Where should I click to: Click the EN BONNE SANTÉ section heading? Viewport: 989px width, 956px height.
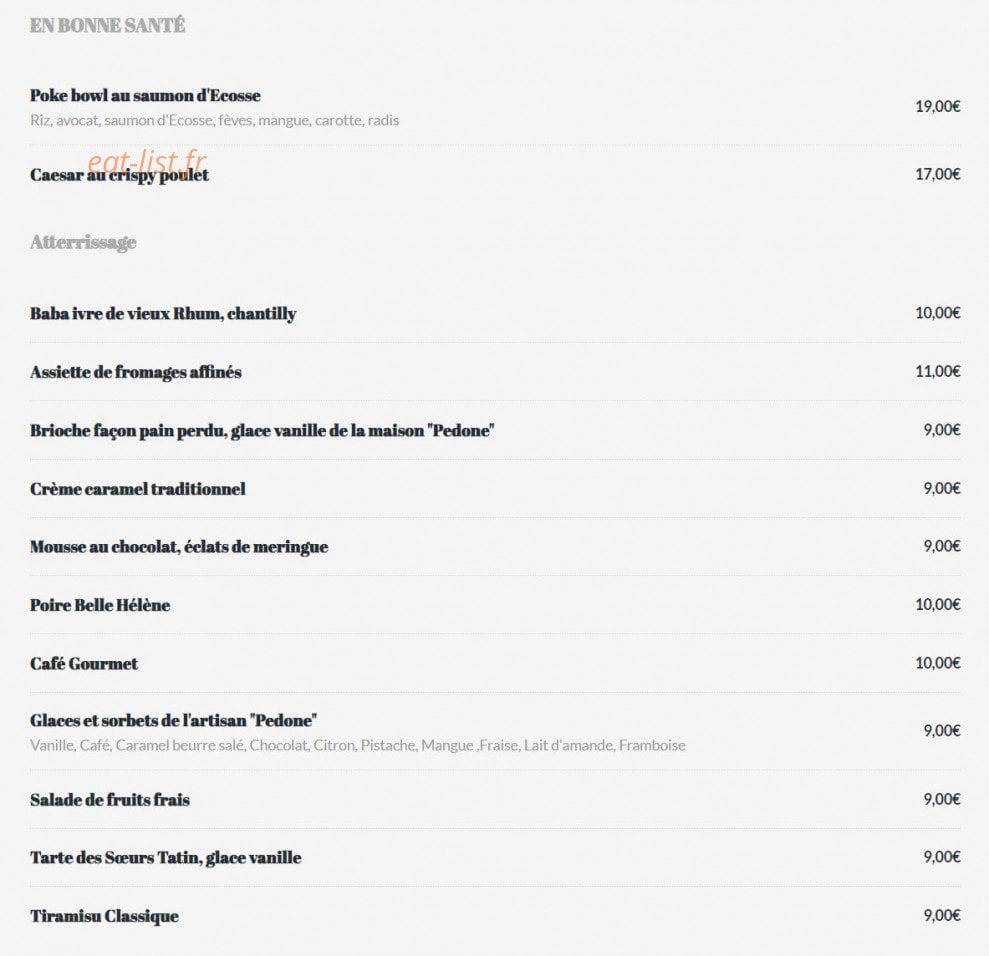(107, 25)
